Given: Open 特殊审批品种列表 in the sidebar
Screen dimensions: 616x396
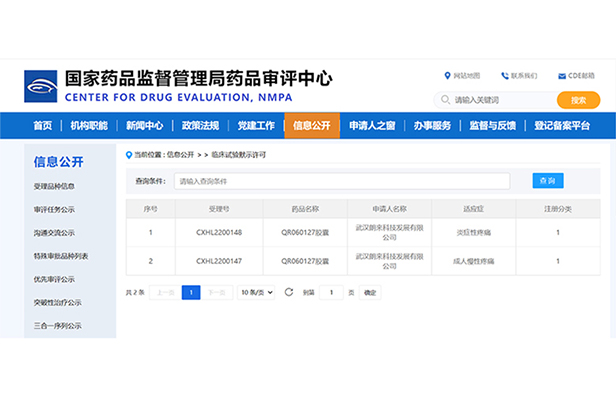Looking at the screenshot, I should (x=61, y=256).
